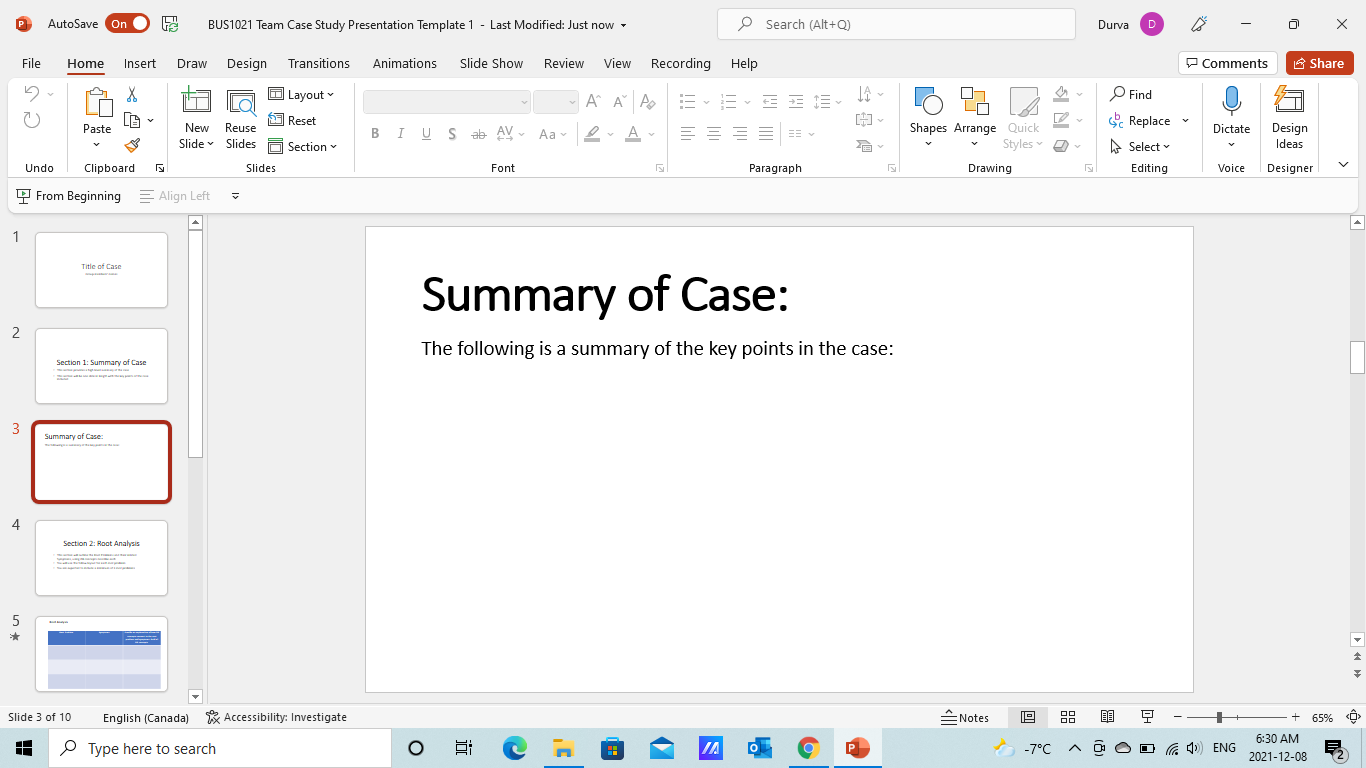Toggle the Notes pane
This screenshot has width=1366, height=768.
[965, 717]
